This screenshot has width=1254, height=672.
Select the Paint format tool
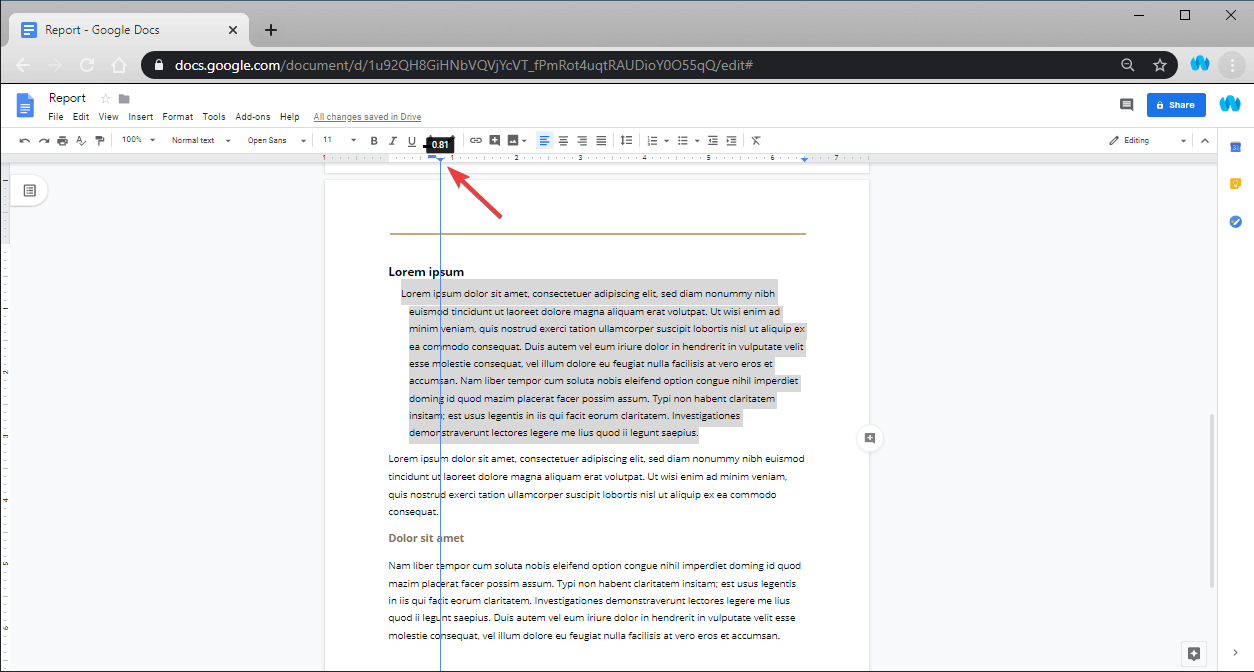tap(99, 140)
